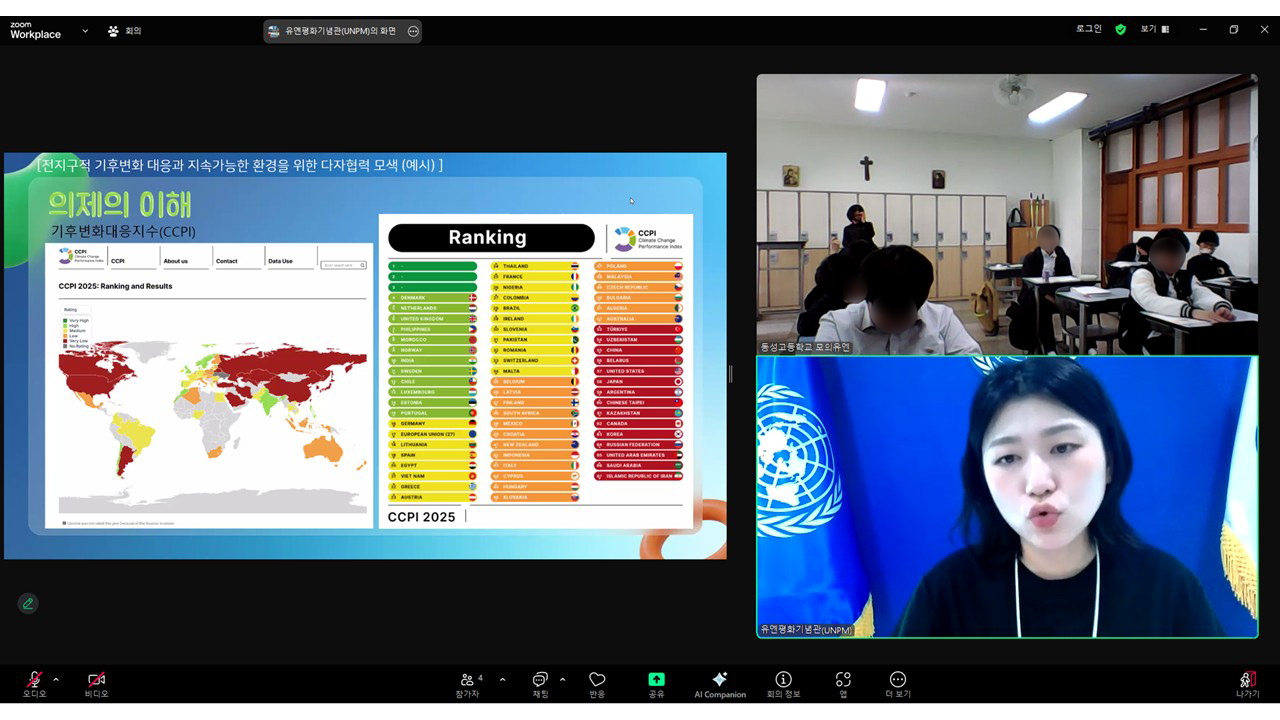Unmute the microphone with 오디오 button
1280x720 pixels.
pyautogui.click(x=34, y=681)
